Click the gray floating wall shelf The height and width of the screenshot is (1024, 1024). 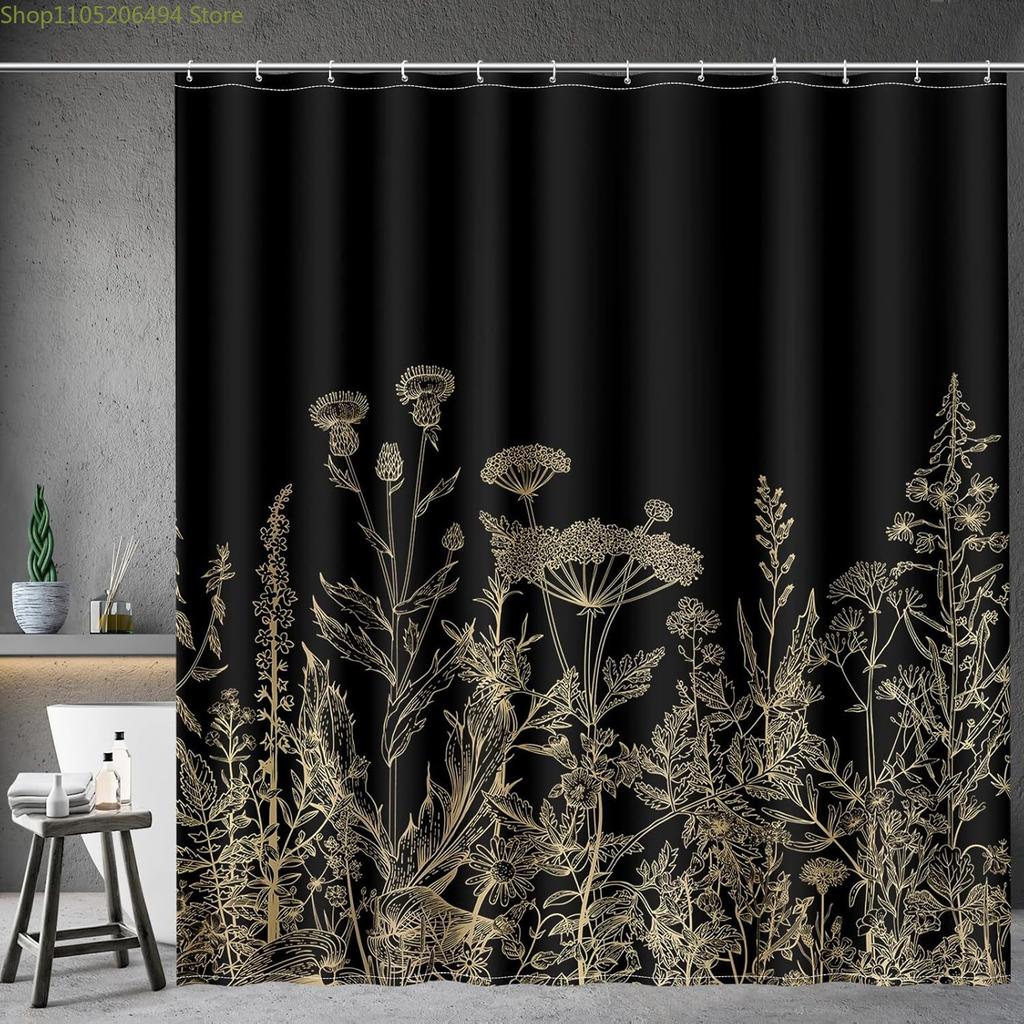point(87,644)
